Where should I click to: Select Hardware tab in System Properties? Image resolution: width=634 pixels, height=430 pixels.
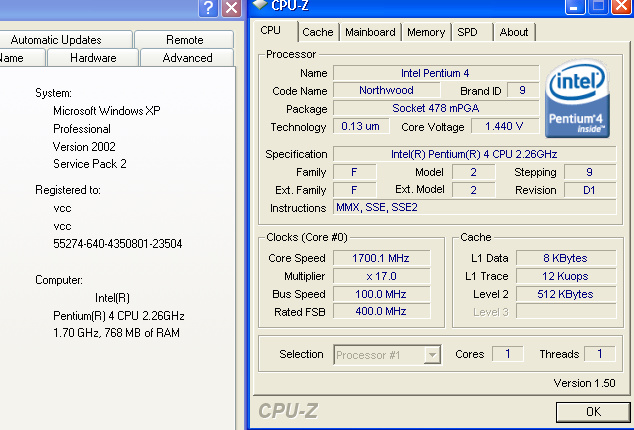pos(93,58)
